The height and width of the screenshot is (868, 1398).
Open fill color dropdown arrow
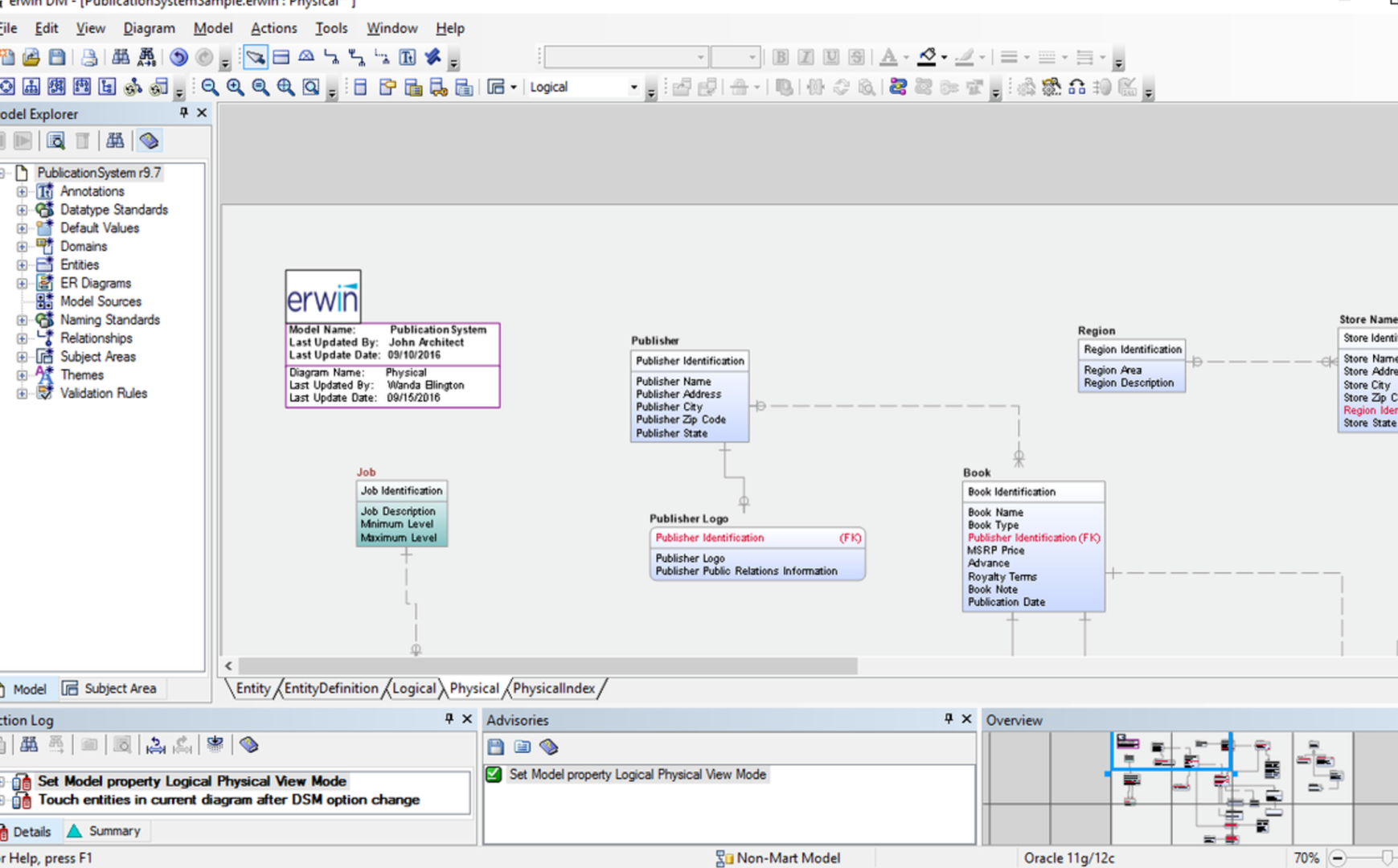click(x=944, y=58)
